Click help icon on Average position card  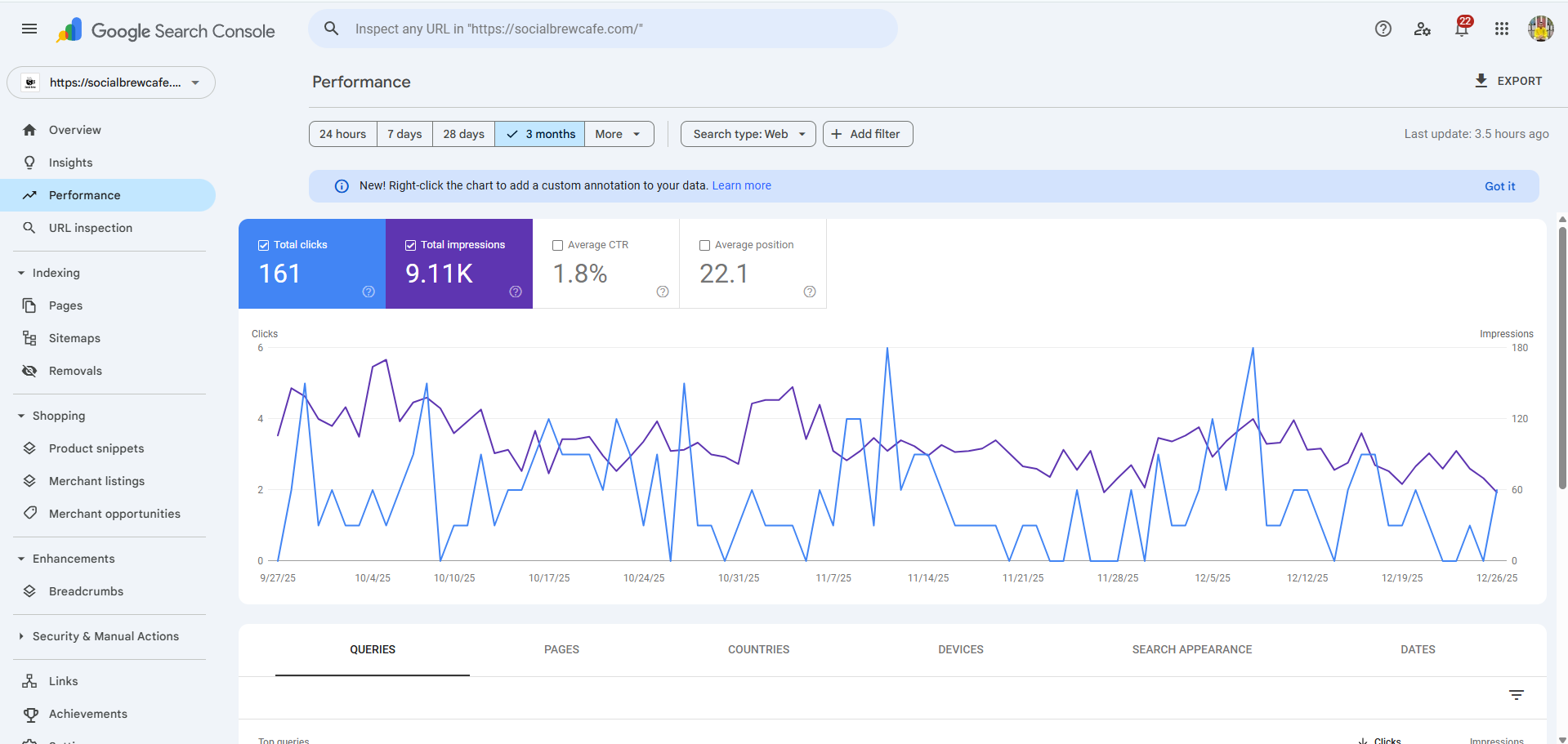[x=809, y=292]
